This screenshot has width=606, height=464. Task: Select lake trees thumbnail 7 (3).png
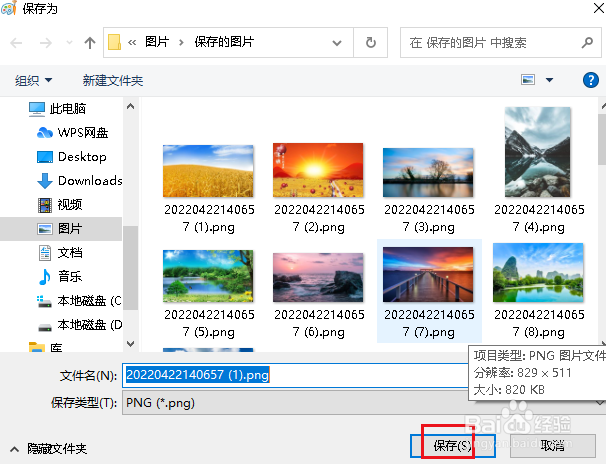coord(428,172)
